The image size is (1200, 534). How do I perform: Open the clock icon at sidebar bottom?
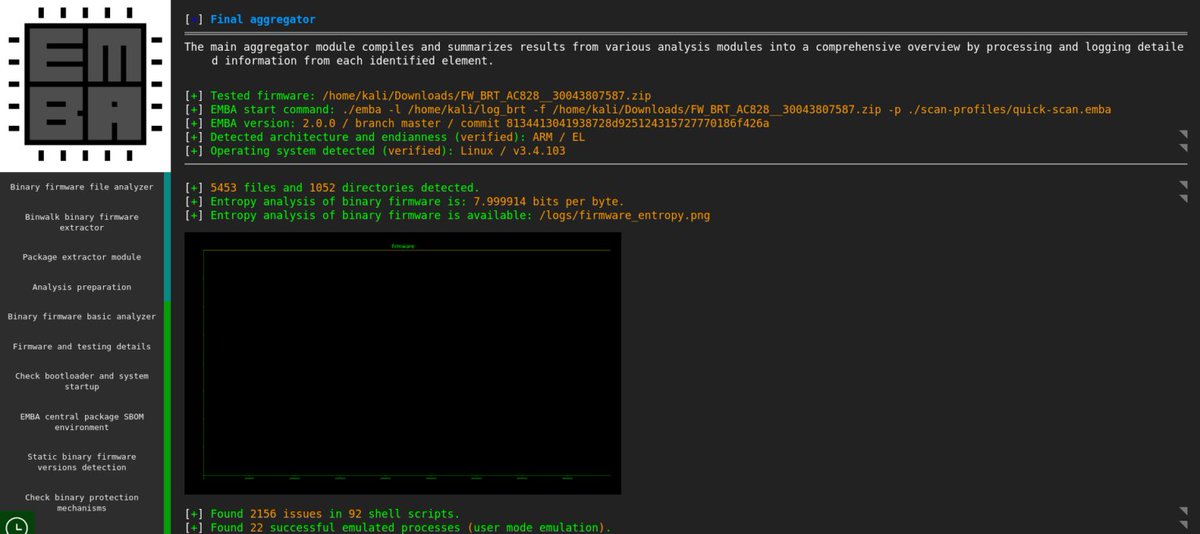click(x=17, y=525)
